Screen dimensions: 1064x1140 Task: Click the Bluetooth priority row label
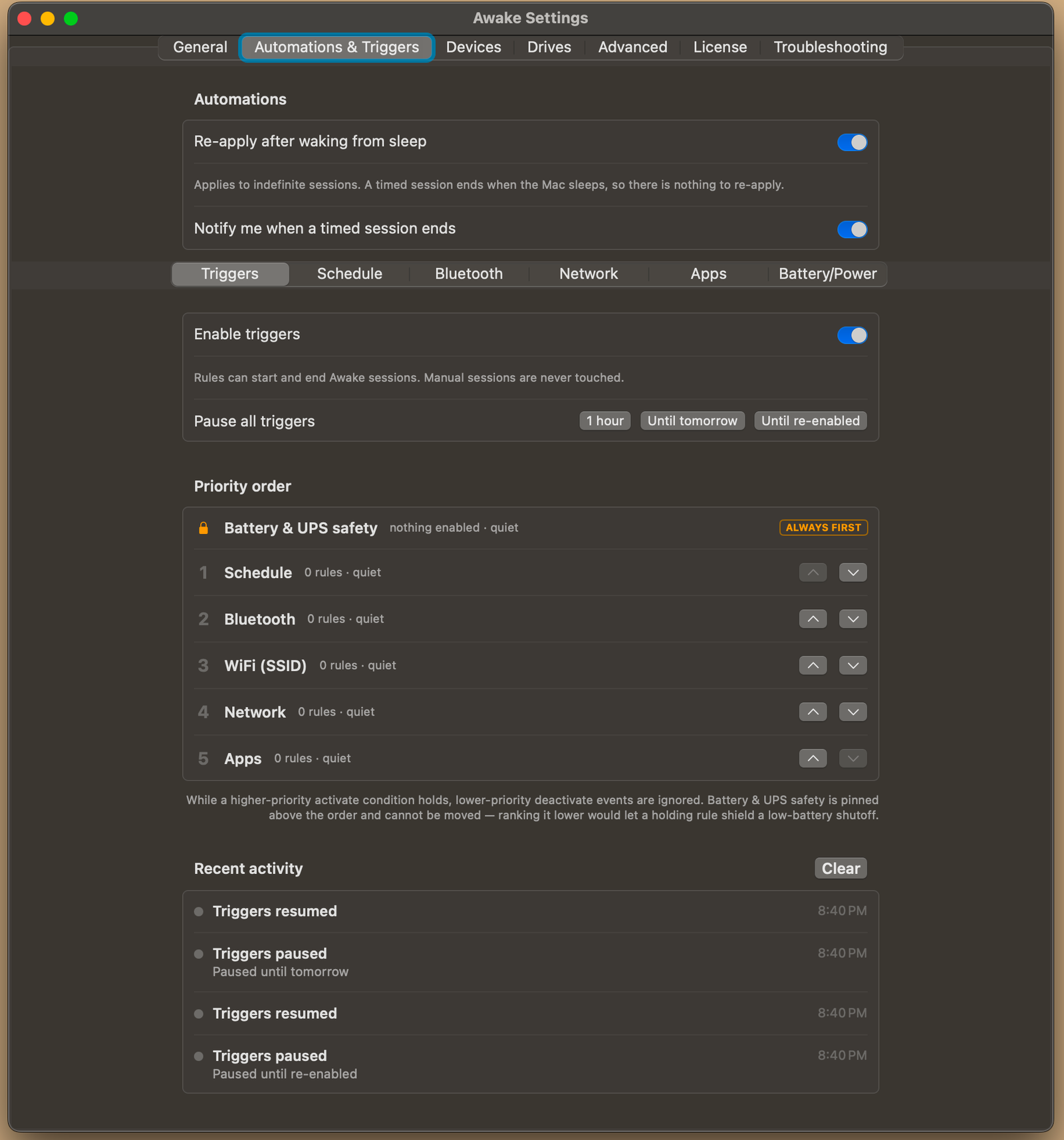pyautogui.click(x=260, y=619)
